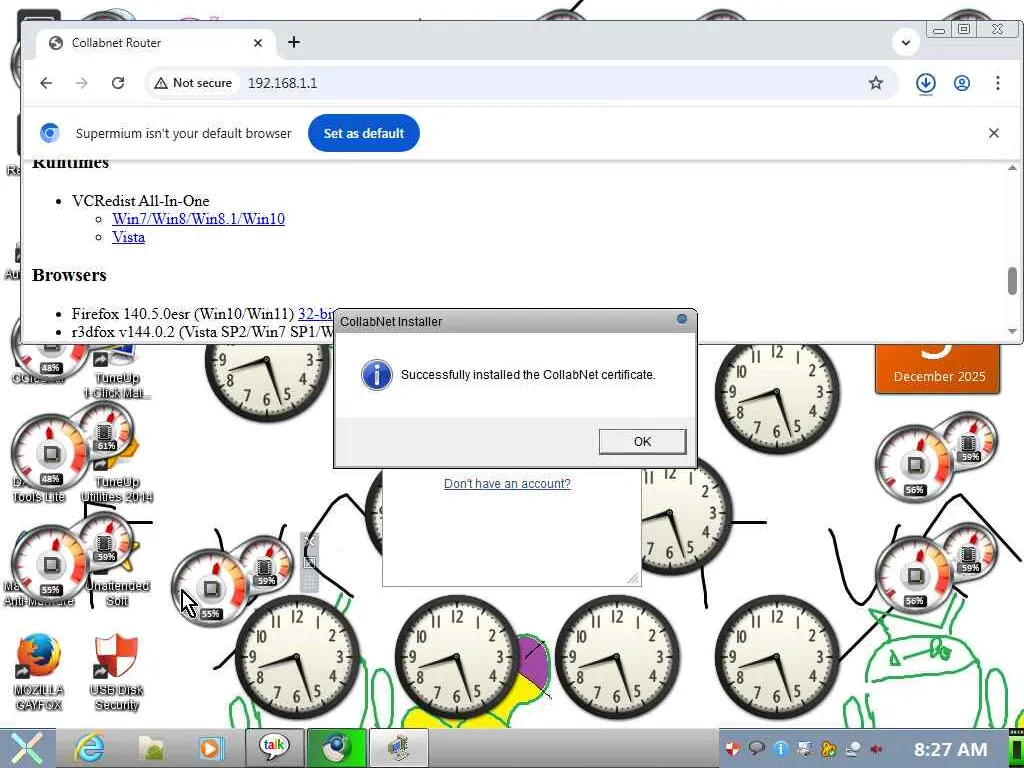Bookmark this page with the star icon
This screenshot has height=768, width=1024.
[876, 83]
